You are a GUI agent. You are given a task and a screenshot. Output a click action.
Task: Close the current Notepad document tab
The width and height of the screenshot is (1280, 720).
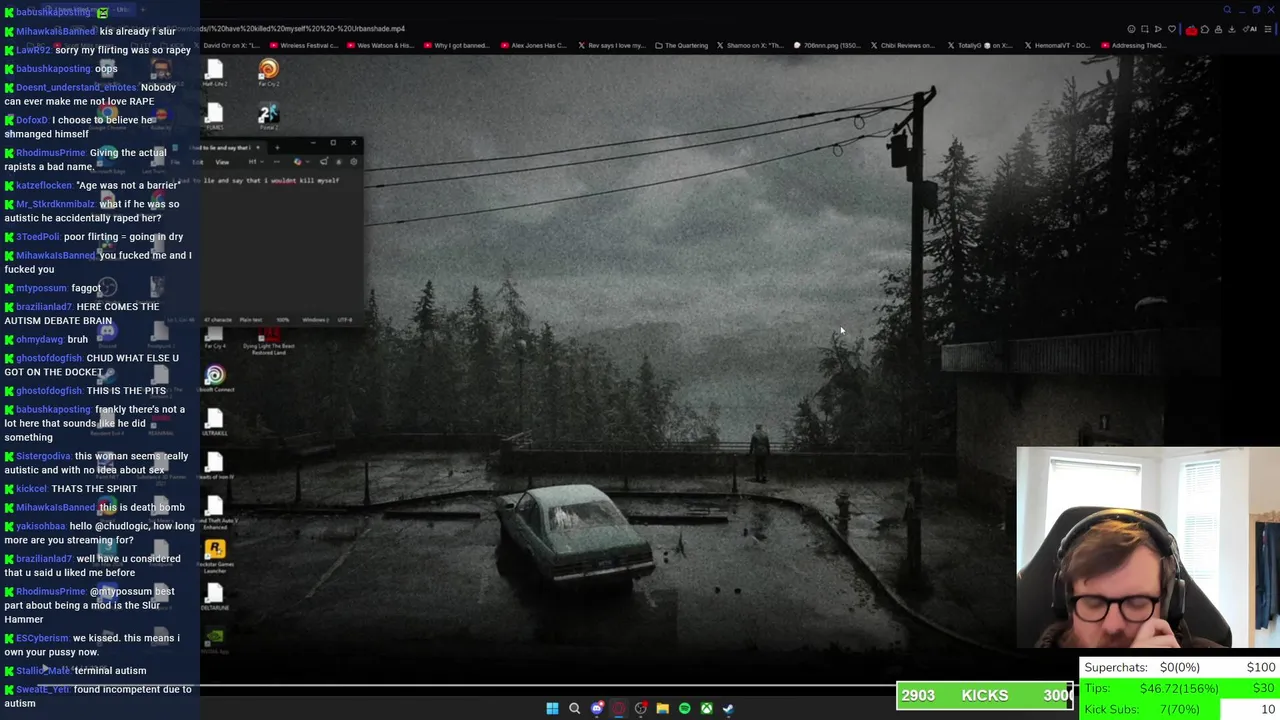pos(258,147)
